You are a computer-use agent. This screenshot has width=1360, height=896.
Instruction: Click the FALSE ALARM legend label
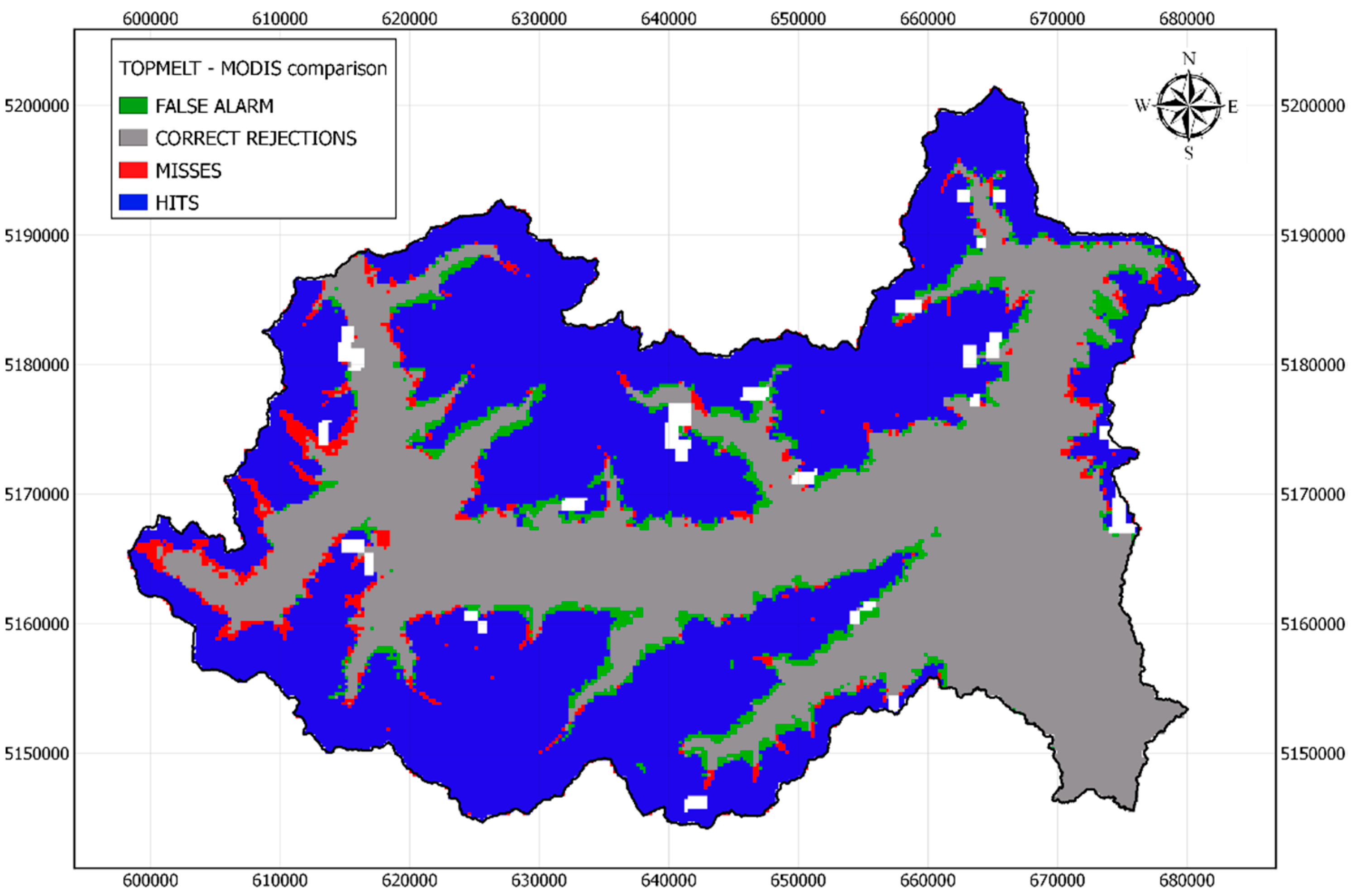click(214, 106)
